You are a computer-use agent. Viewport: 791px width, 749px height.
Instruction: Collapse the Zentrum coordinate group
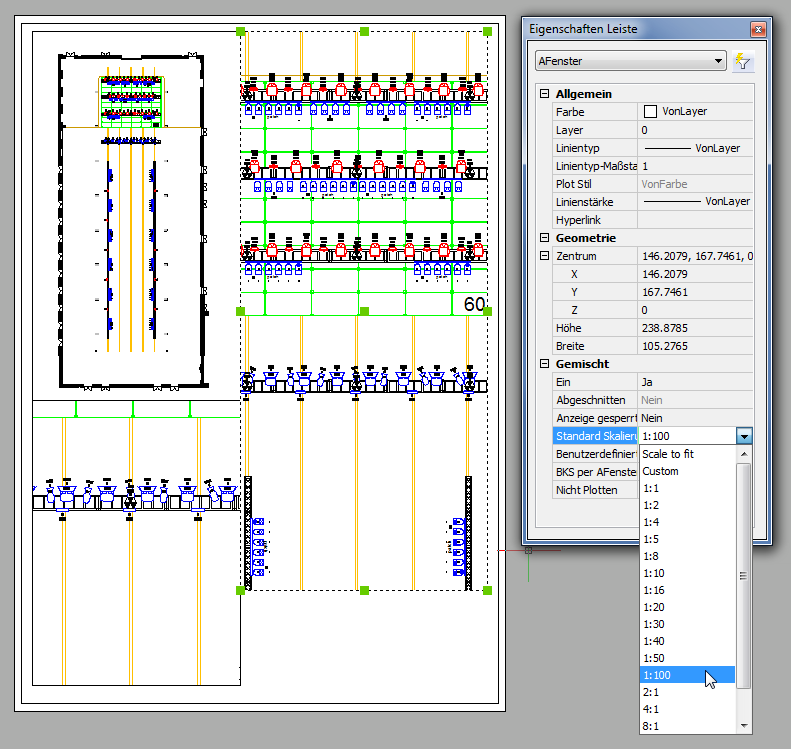[545, 256]
